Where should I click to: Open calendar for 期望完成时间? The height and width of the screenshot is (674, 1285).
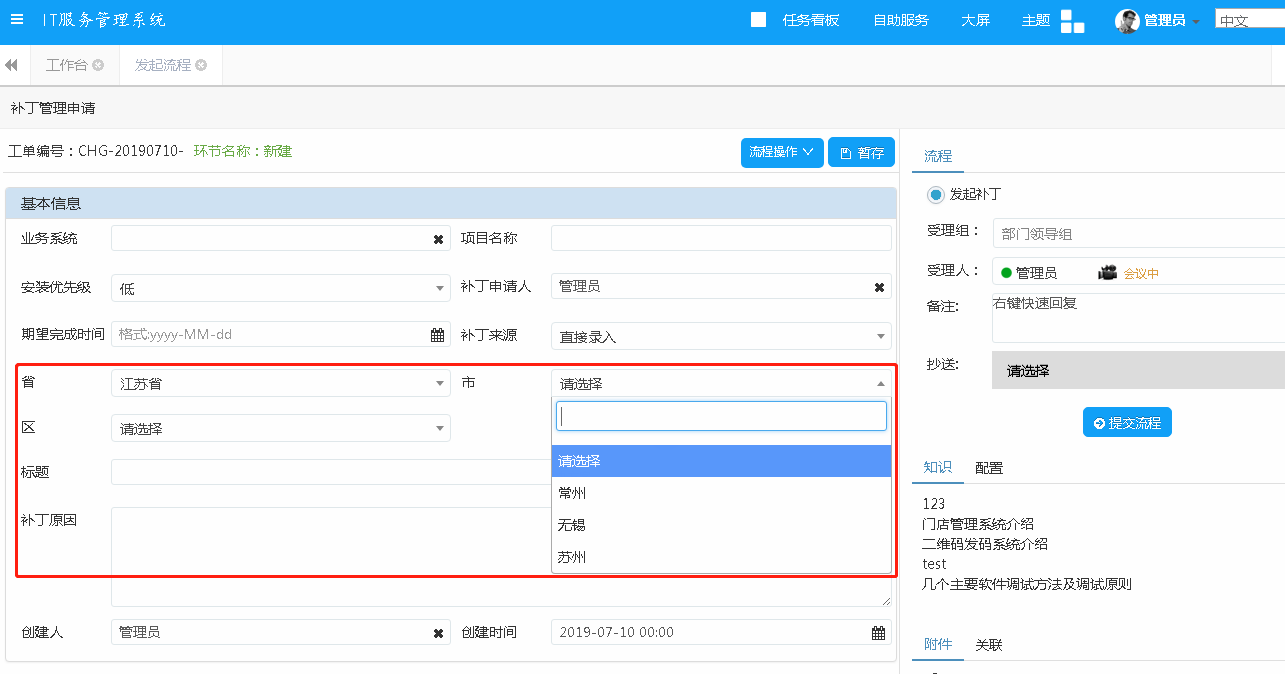pyautogui.click(x=437, y=335)
